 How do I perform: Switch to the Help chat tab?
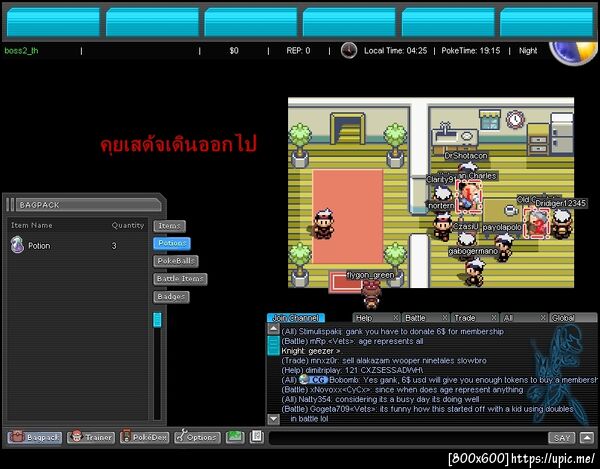(373, 318)
